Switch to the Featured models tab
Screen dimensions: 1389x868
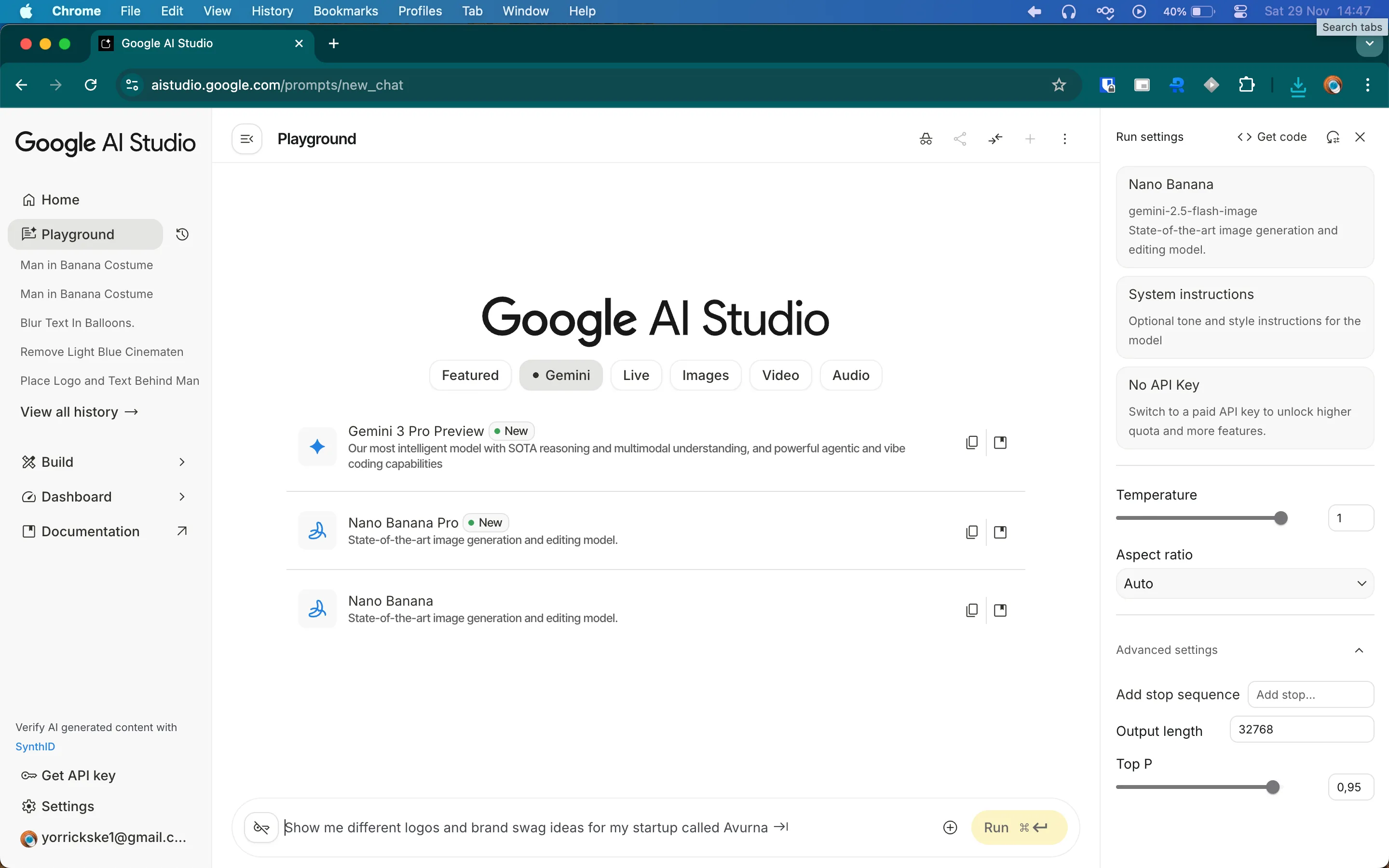tap(469, 375)
